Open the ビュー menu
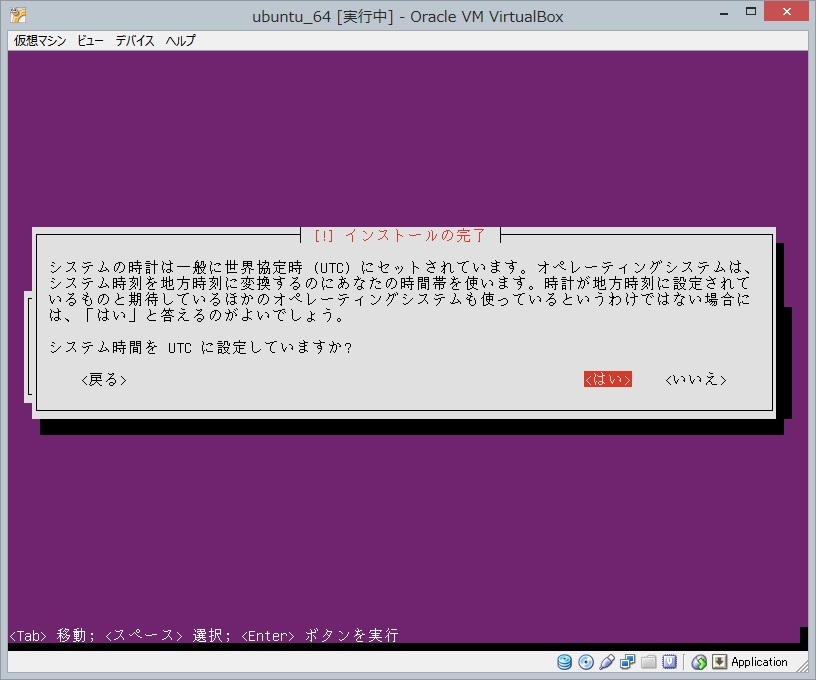Viewport: 818px width, 680px height. click(x=90, y=41)
